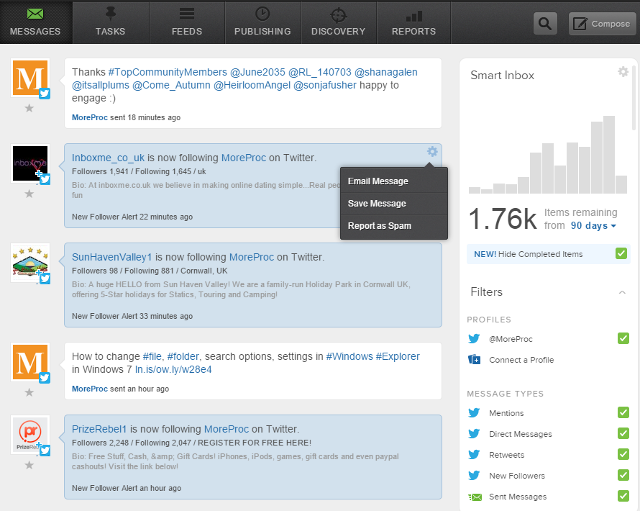The width and height of the screenshot is (640, 511).
Task: Click the @MoreProc Twitter bird icon
Action: [x=474, y=339]
